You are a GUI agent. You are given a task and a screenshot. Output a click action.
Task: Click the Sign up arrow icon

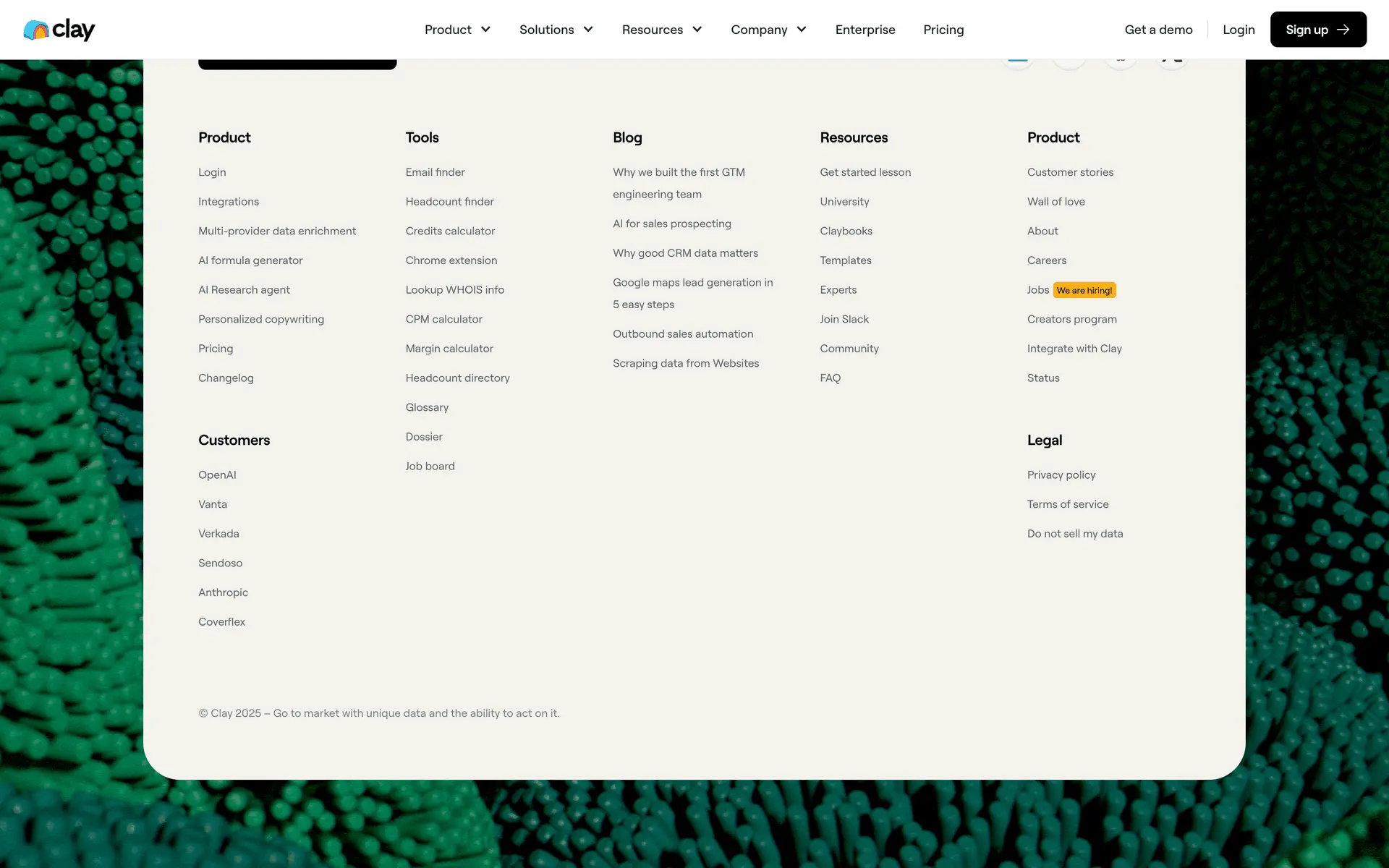[x=1343, y=30]
